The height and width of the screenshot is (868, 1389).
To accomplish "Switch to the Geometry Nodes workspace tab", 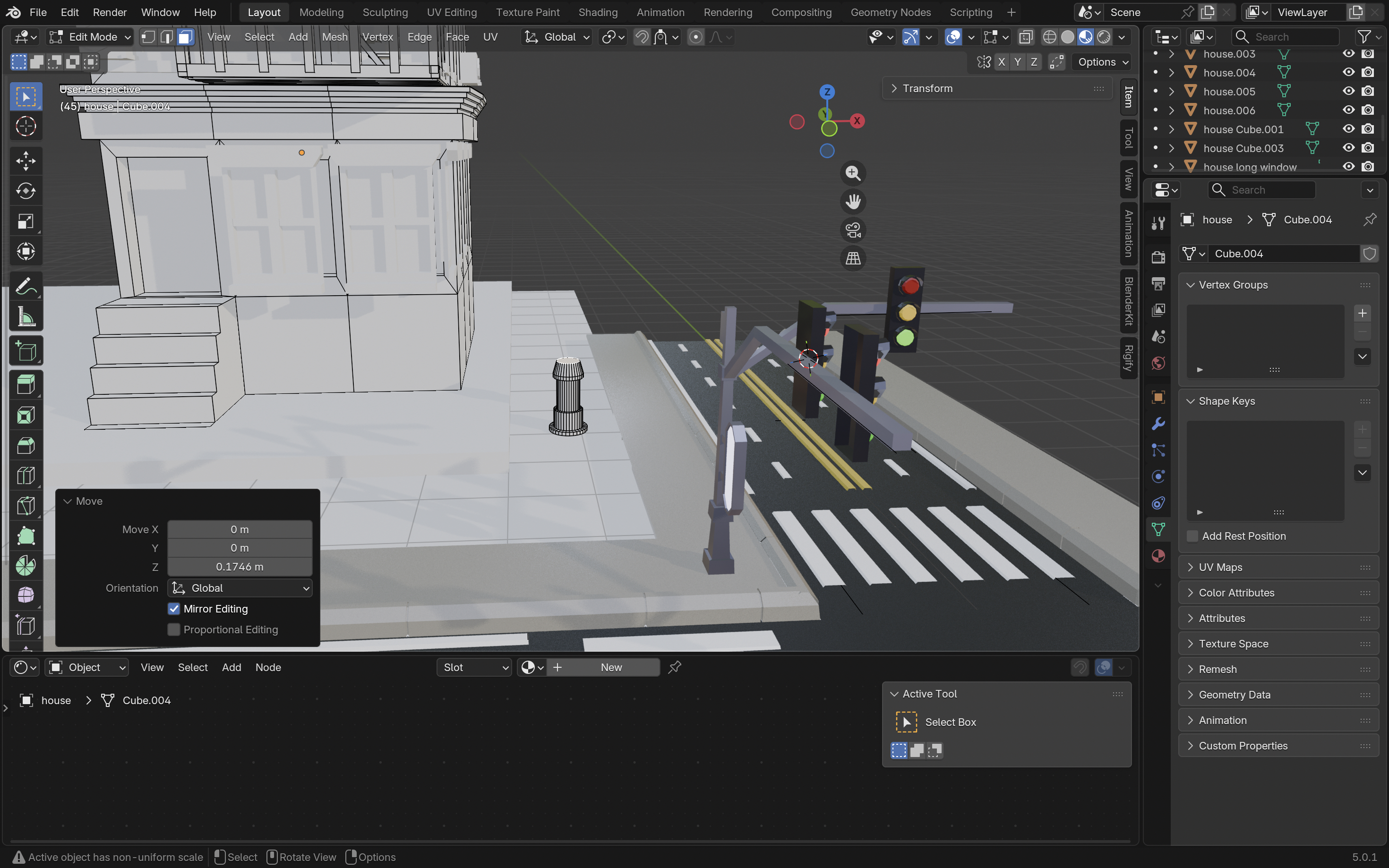I will [x=891, y=12].
